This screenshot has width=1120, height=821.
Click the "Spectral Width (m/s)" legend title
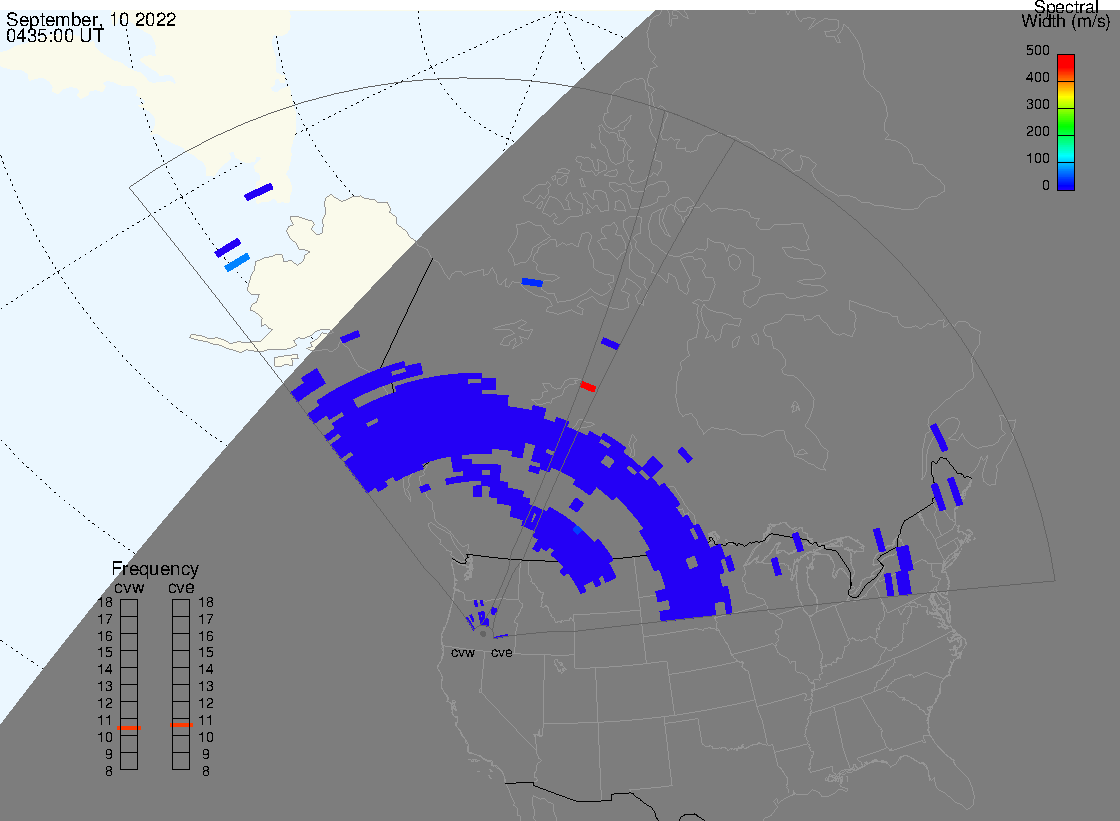(1066, 14)
